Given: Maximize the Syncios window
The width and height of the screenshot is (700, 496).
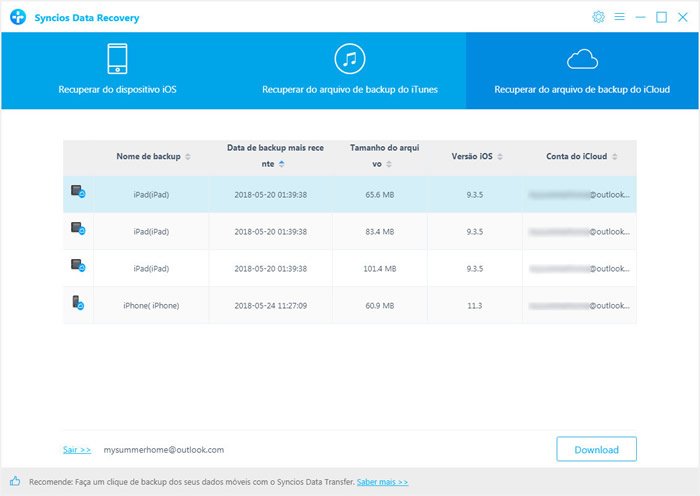Looking at the screenshot, I should 661,17.
